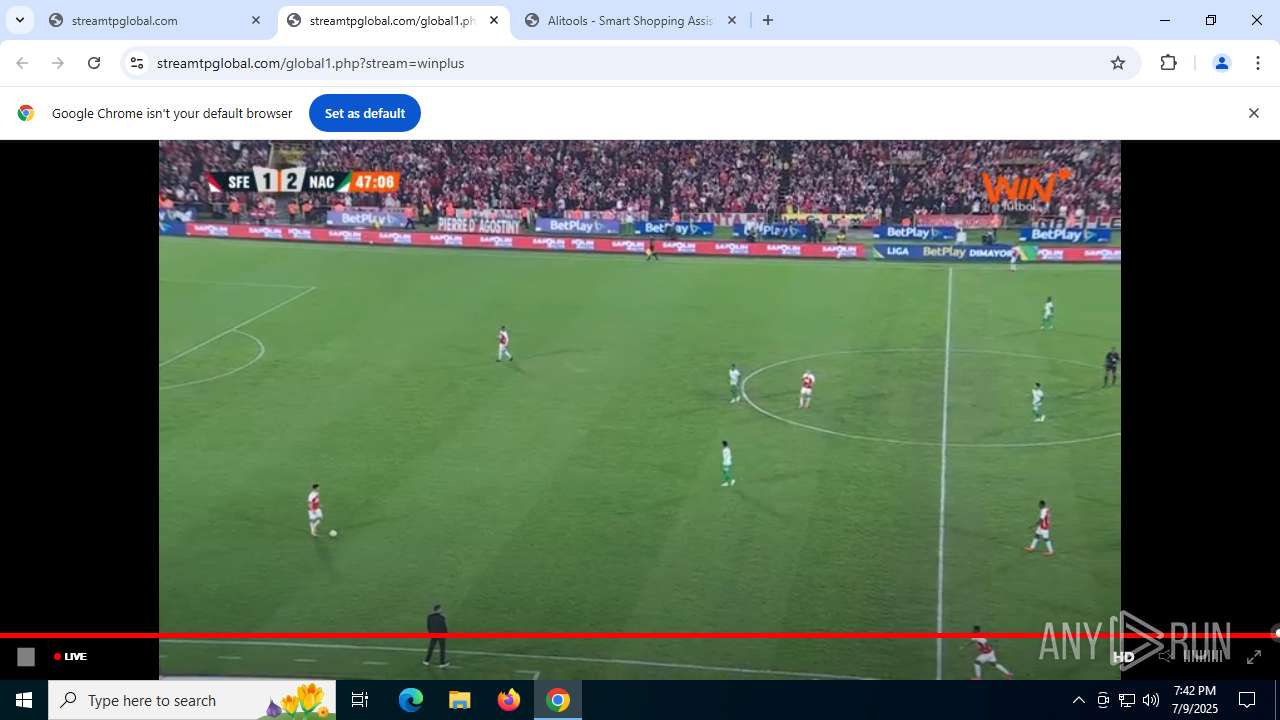Dismiss the default browser notification bar
This screenshot has width=1280, height=720.
click(1253, 113)
